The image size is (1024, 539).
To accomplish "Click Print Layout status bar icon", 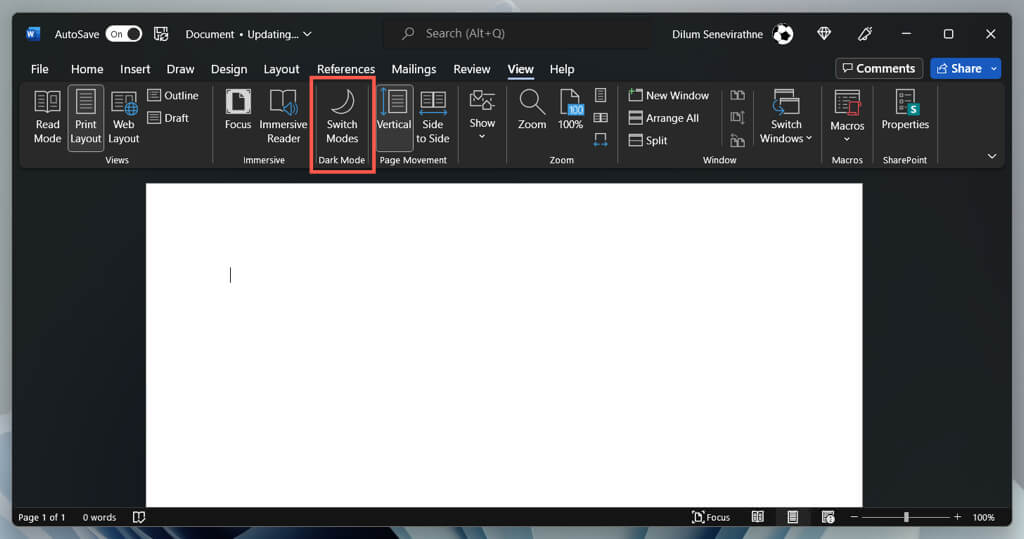I will [793, 517].
